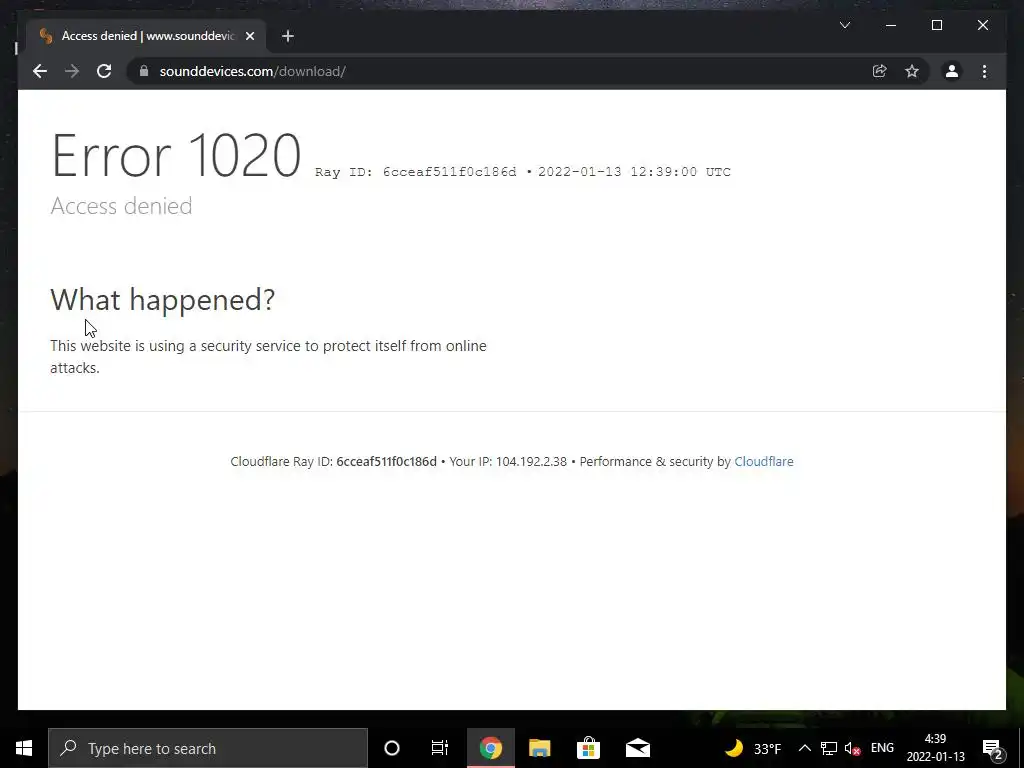Click the Access denied subtitle
Viewport: 1024px width, 768px height.
click(121, 206)
